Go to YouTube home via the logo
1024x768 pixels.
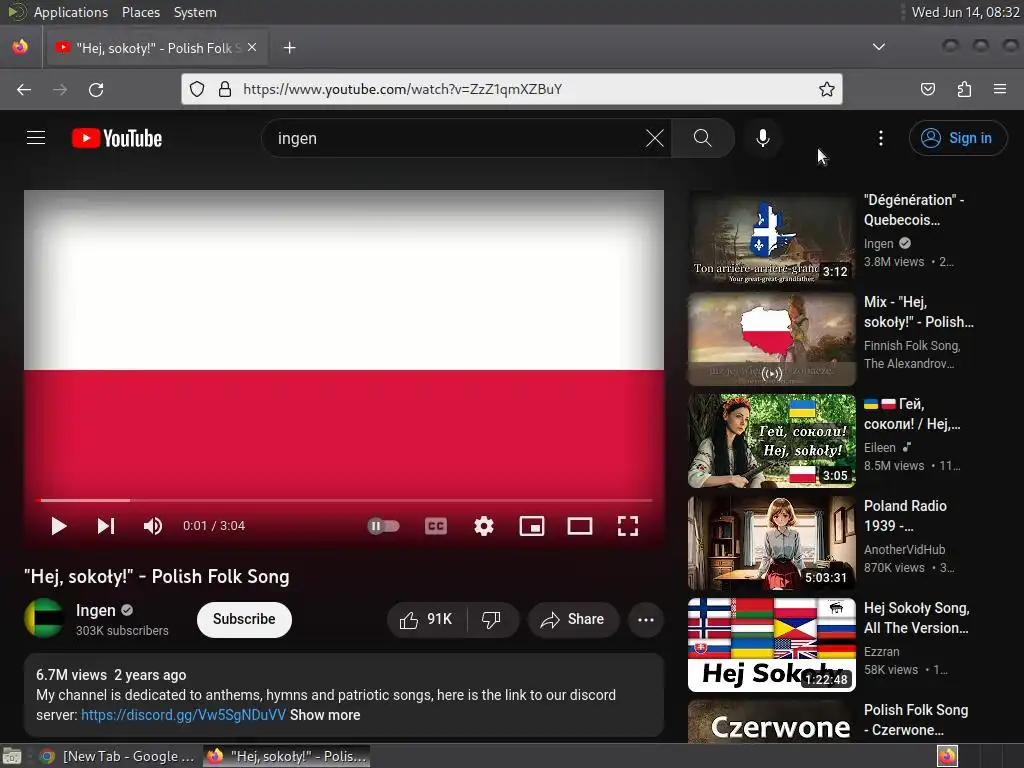pos(117,138)
